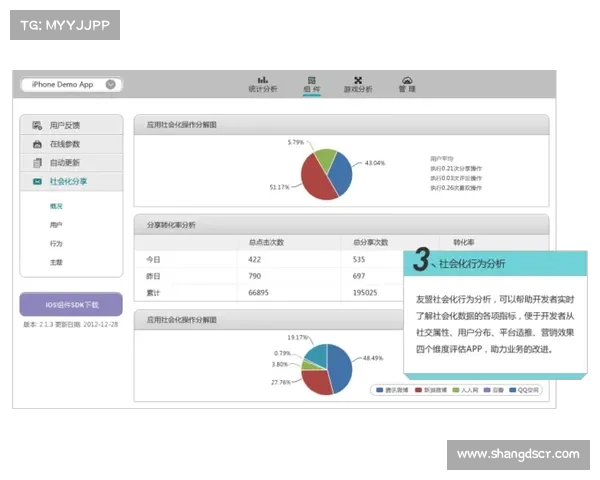Click the teal 19.17% pie slice
This screenshot has width=600, height=480.
click(318, 354)
